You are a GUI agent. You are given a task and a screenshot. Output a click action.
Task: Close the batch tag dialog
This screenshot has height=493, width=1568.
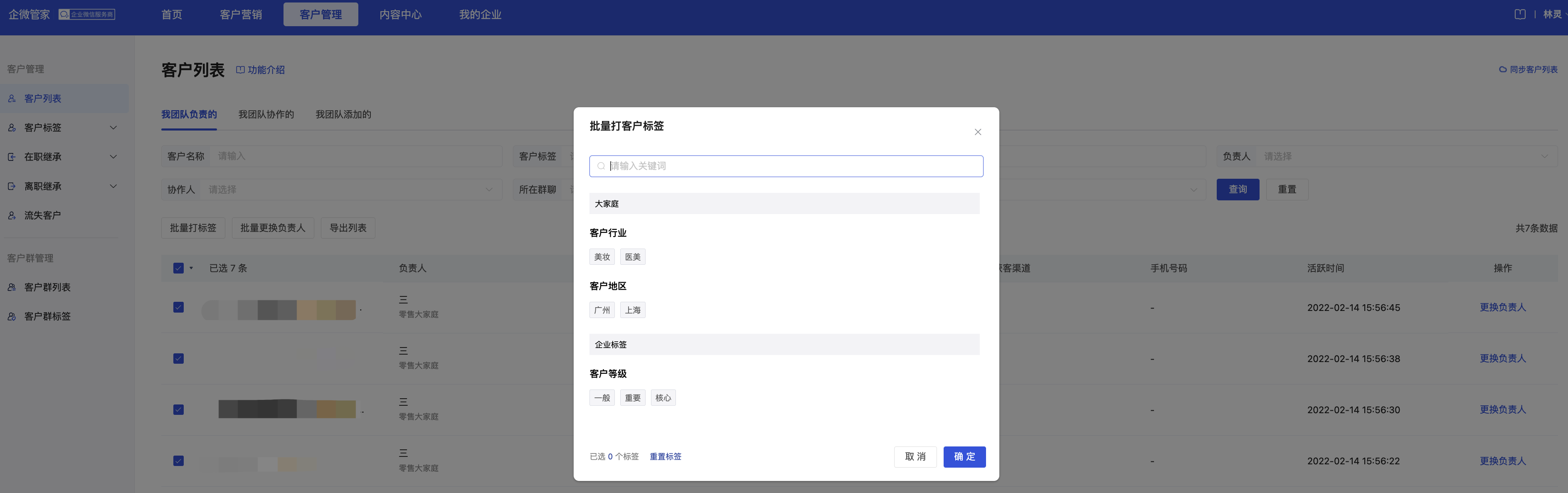(978, 132)
